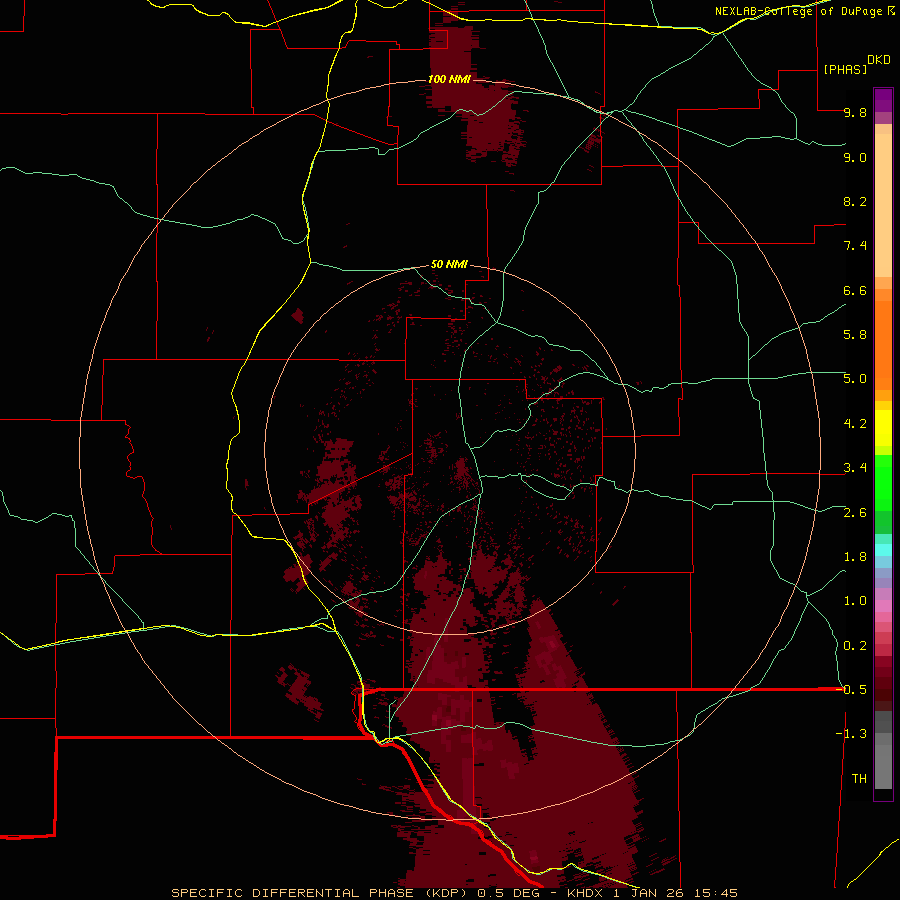Viewport: 900px width, 900px height.
Task: Click the 50 NMI range ring label
Action: point(449,264)
